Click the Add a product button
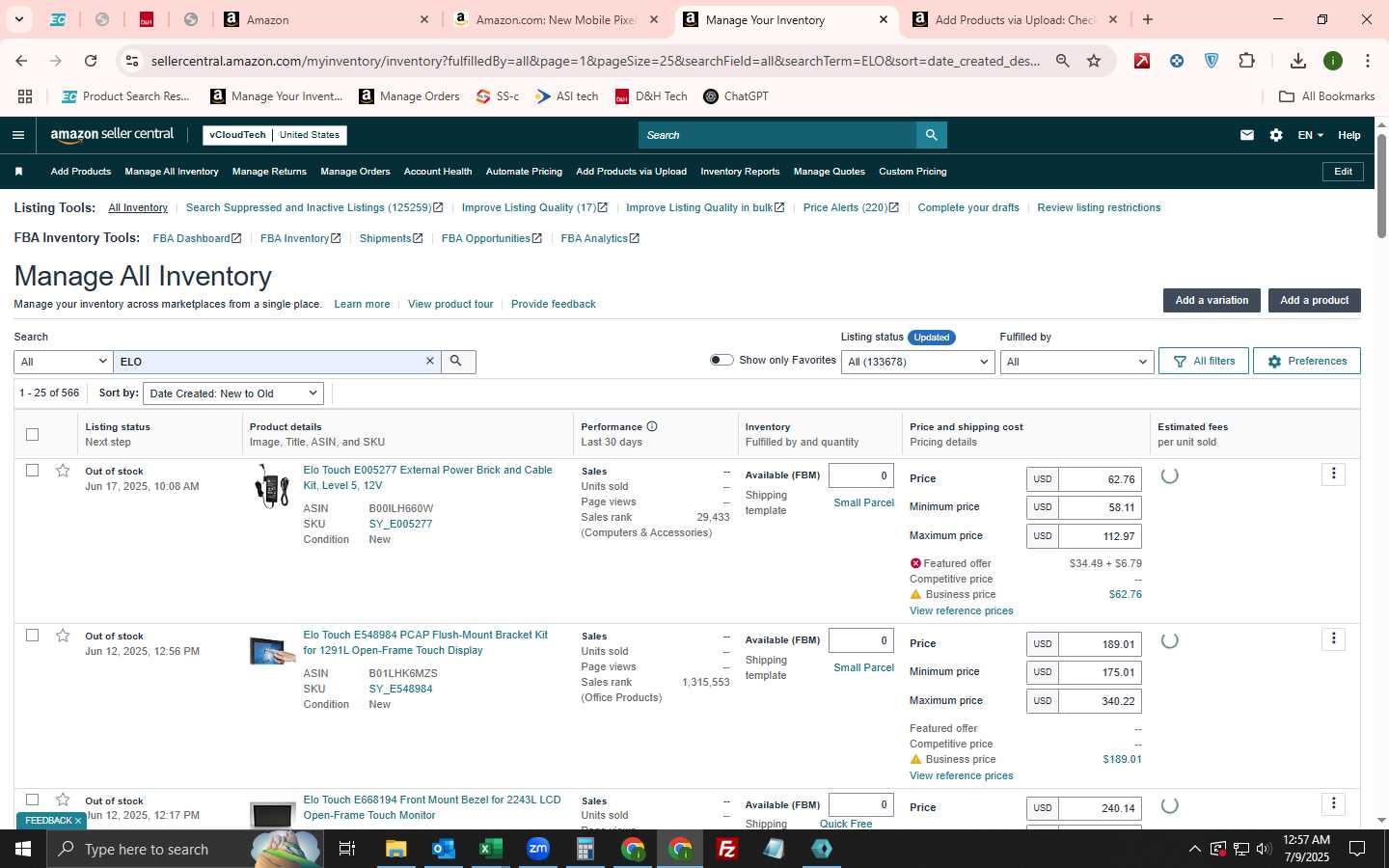 (x=1314, y=300)
